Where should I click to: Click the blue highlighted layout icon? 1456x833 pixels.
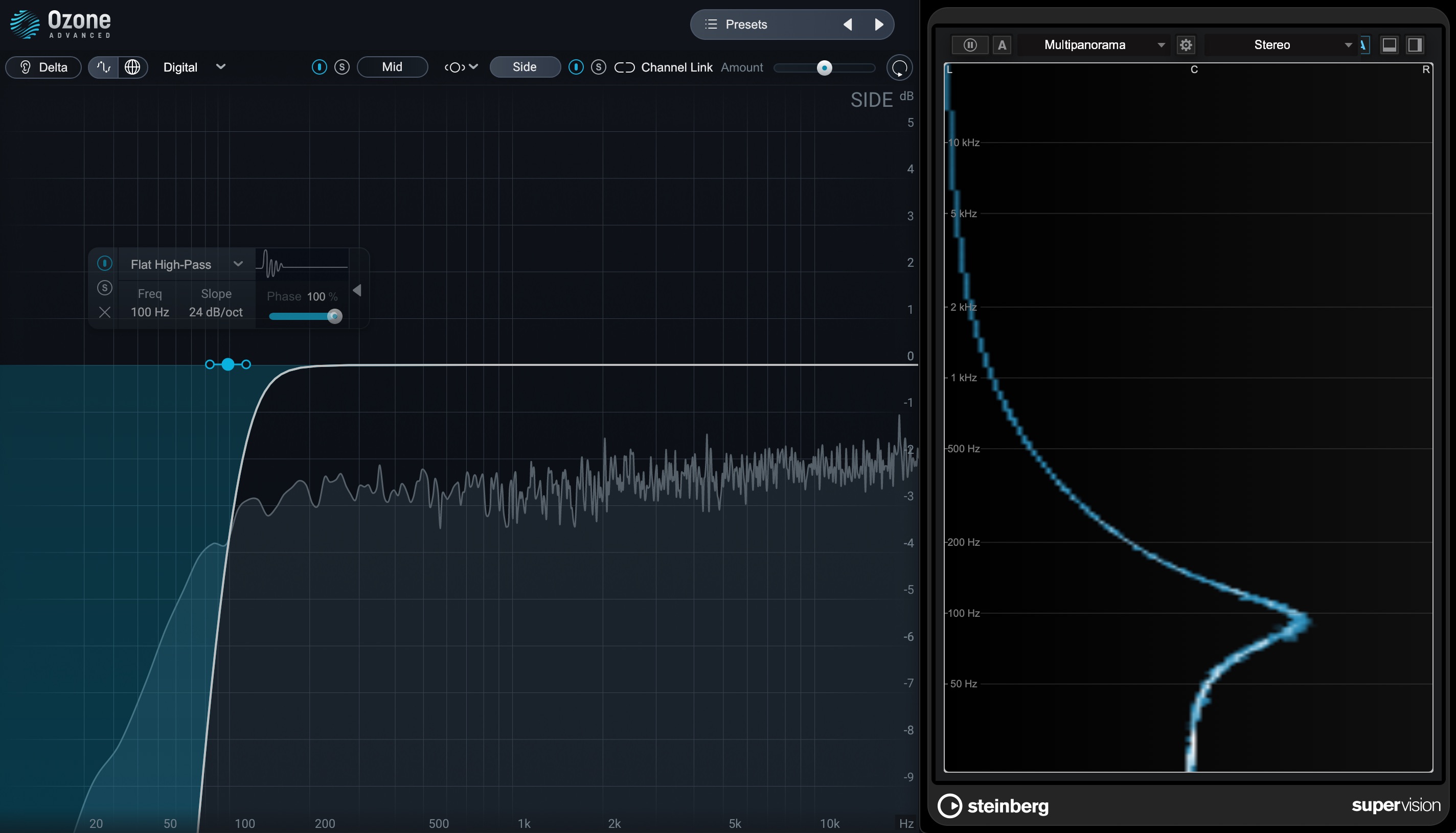(x=1364, y=44)
